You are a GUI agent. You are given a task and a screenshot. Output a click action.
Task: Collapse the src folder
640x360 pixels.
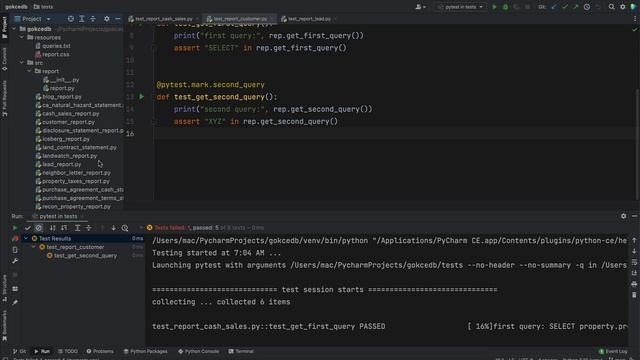tap(22, 62)
